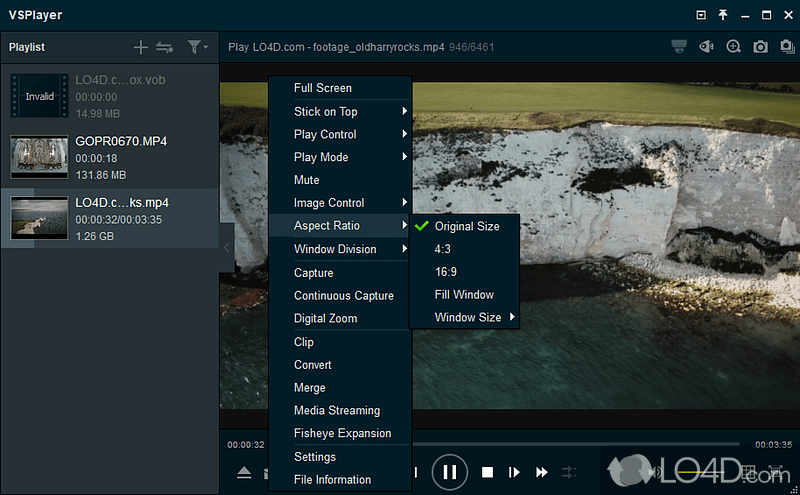Viewport: 800px width, 495px height.
Task: Open the filter dropdown arrow in playlist
Action: (206, 47)
